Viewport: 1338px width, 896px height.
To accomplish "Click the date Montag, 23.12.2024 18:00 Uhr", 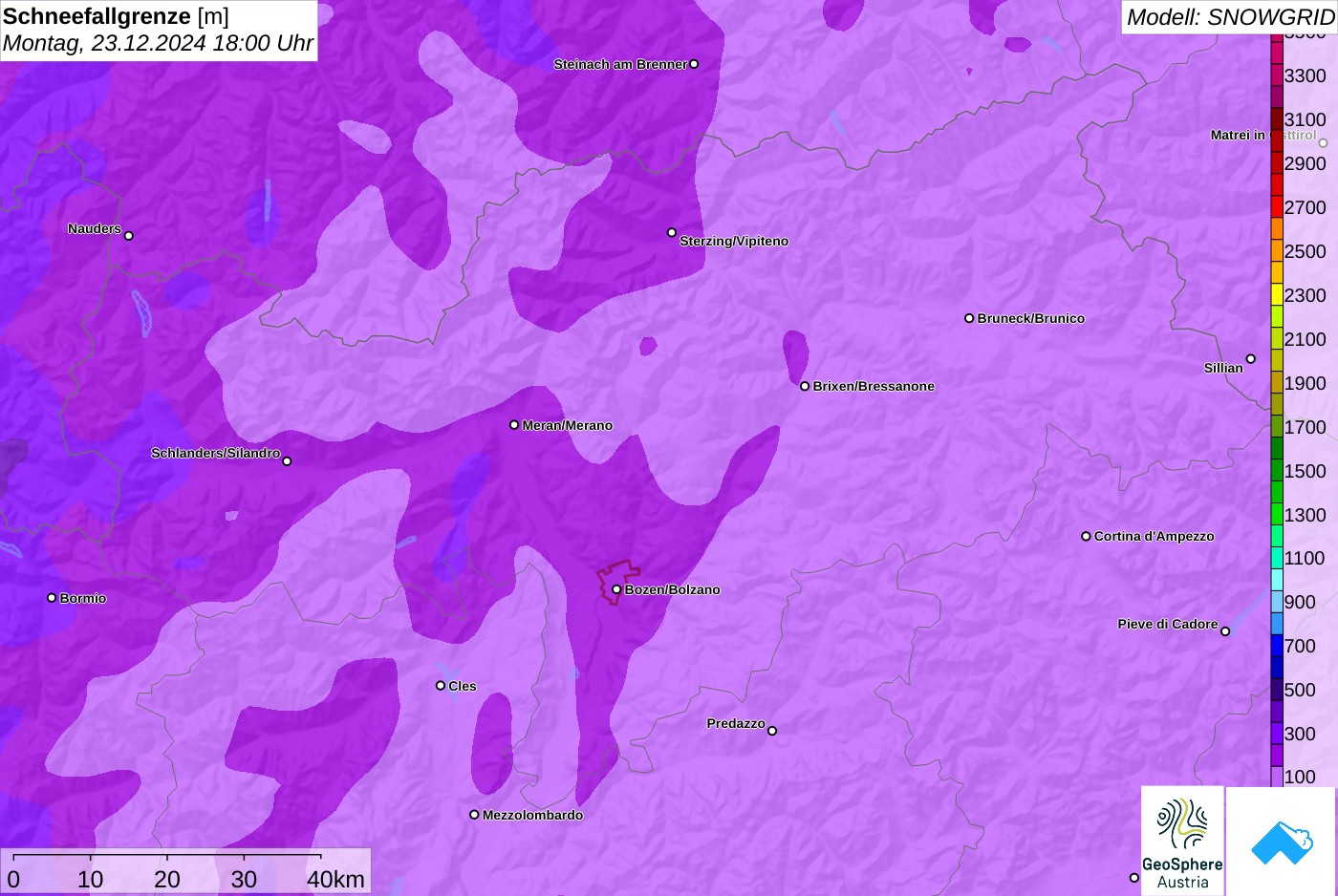I will [158, 43].
